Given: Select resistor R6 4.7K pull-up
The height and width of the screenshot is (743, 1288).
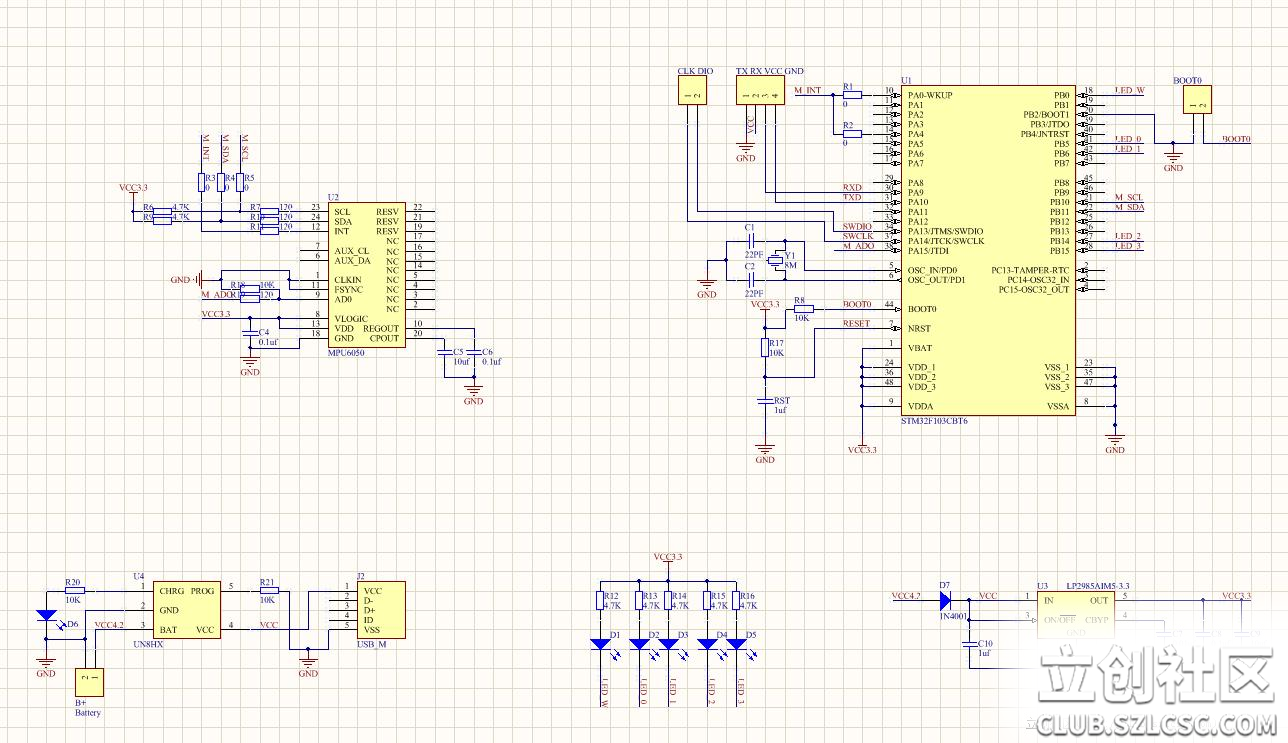Looking at the screenshot, I should pos(162,211).
